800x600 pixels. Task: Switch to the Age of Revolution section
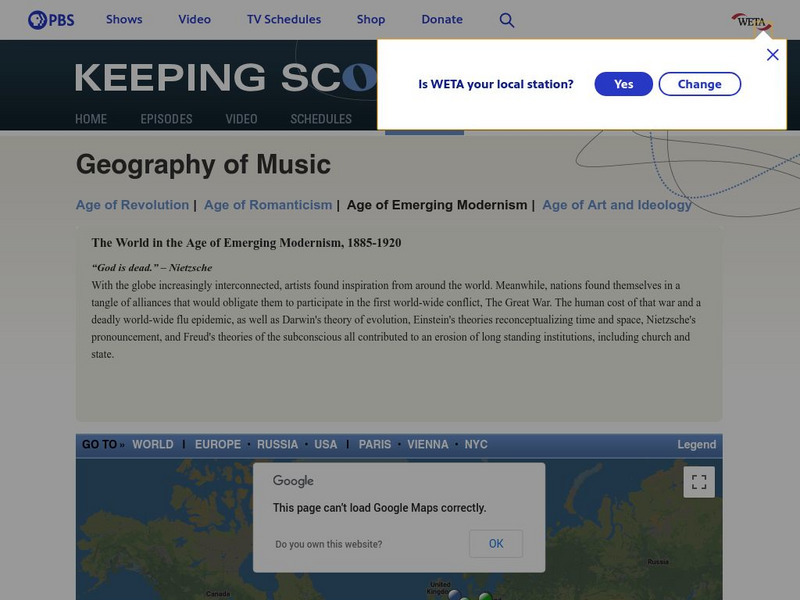(x=132, y=205)
